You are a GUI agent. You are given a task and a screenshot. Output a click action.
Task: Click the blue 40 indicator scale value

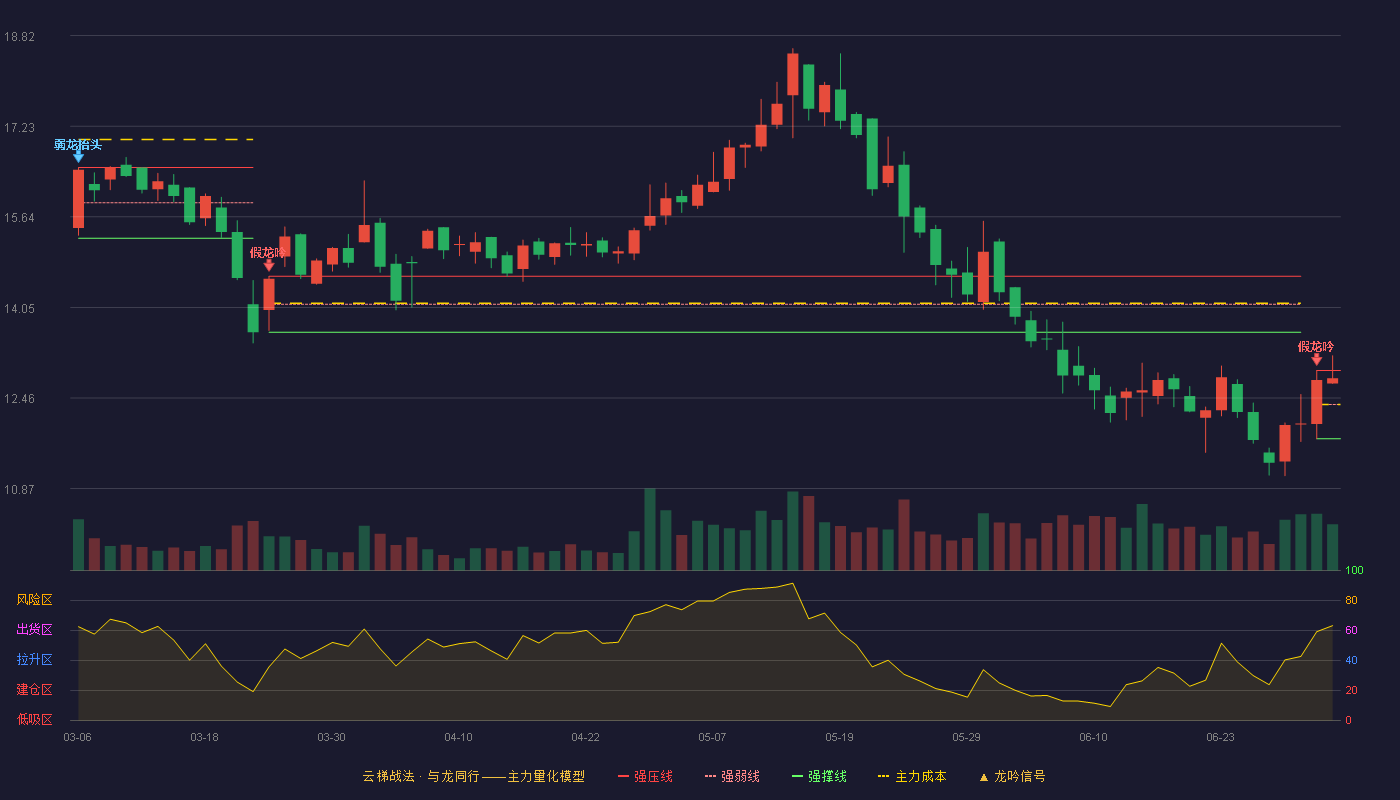pos(1351,660)
